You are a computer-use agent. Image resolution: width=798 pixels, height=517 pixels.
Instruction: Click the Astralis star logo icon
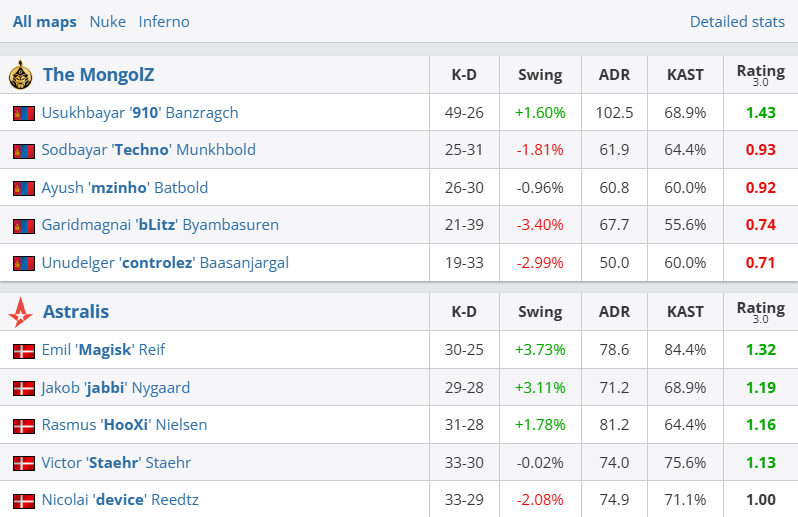coord(20,312)
